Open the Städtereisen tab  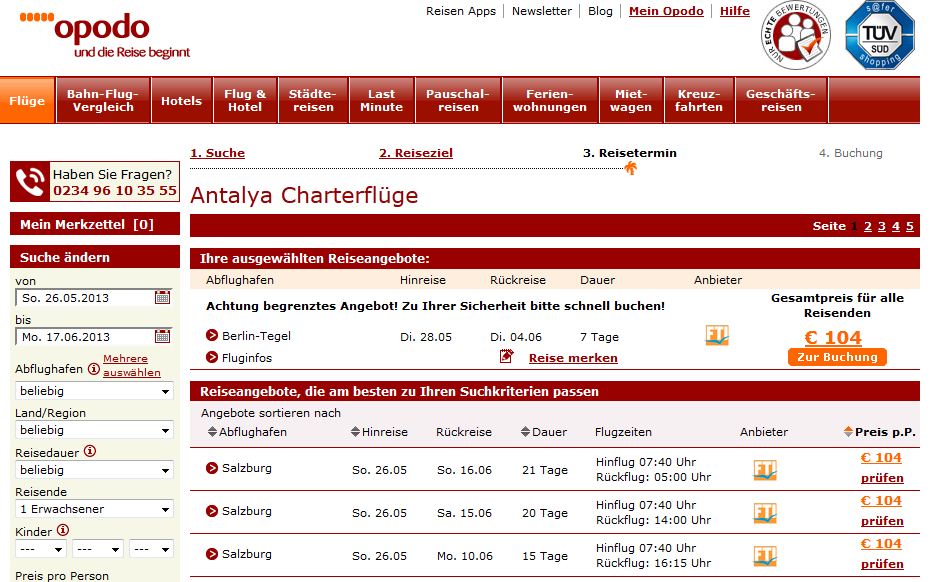(313, 100)
